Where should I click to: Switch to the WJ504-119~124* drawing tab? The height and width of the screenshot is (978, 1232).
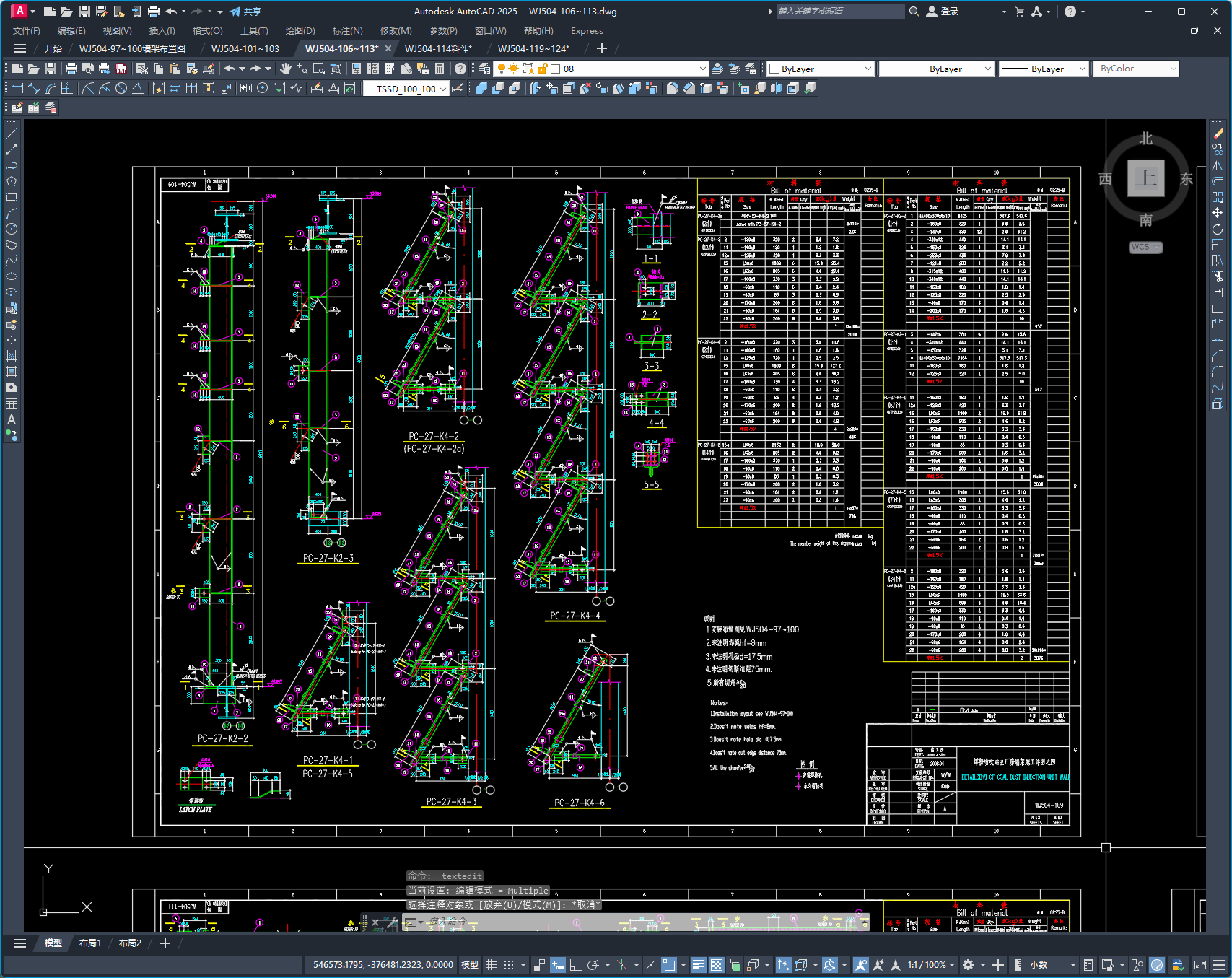click(x=533, y=48)
